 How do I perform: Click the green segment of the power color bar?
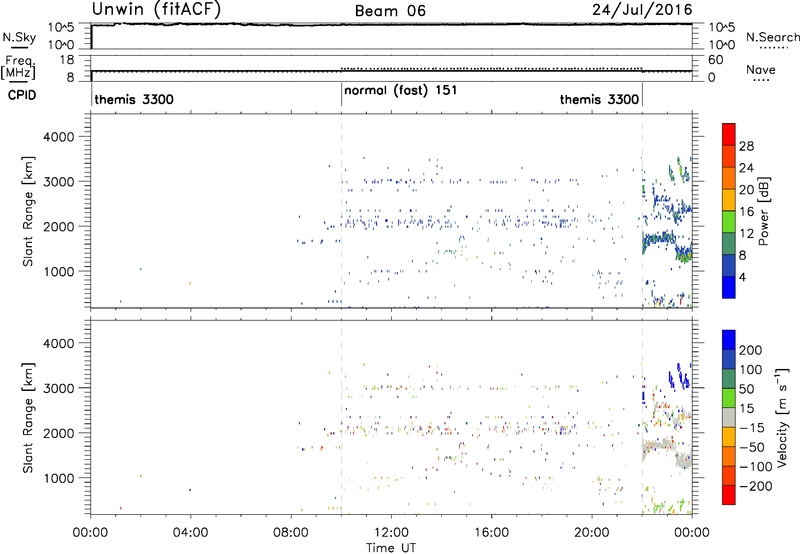[x=729, y=221]
